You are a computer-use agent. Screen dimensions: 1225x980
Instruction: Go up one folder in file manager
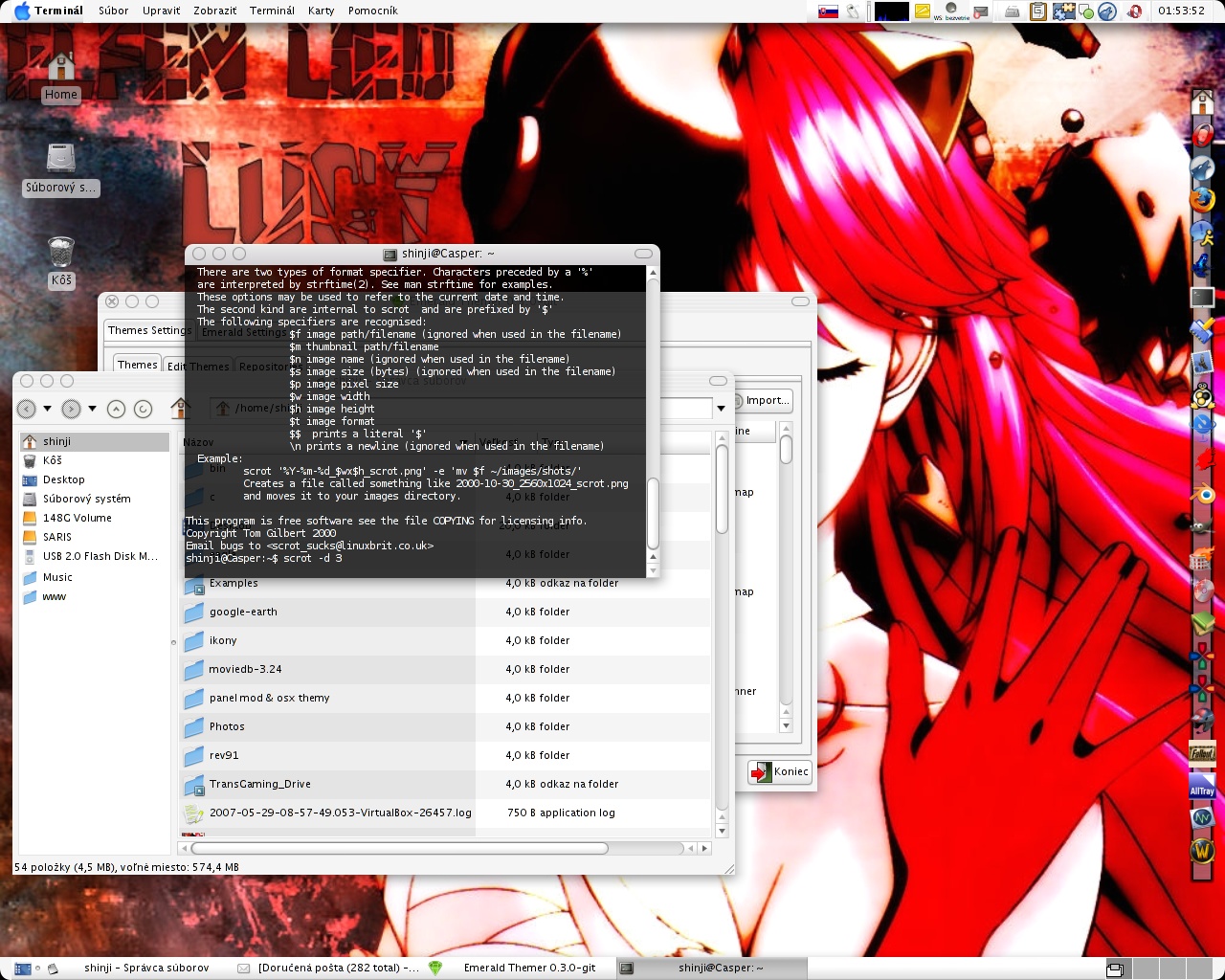point(116,409)
